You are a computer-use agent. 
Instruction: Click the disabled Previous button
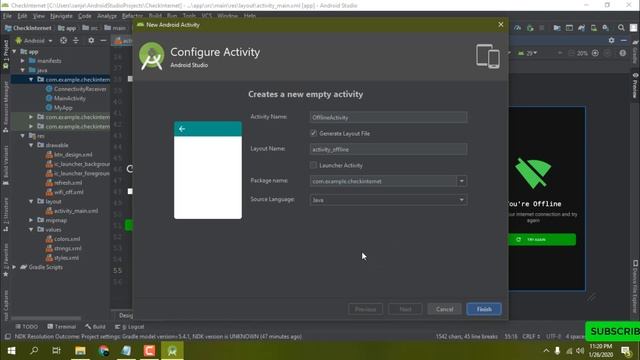(x=365, y=309)
